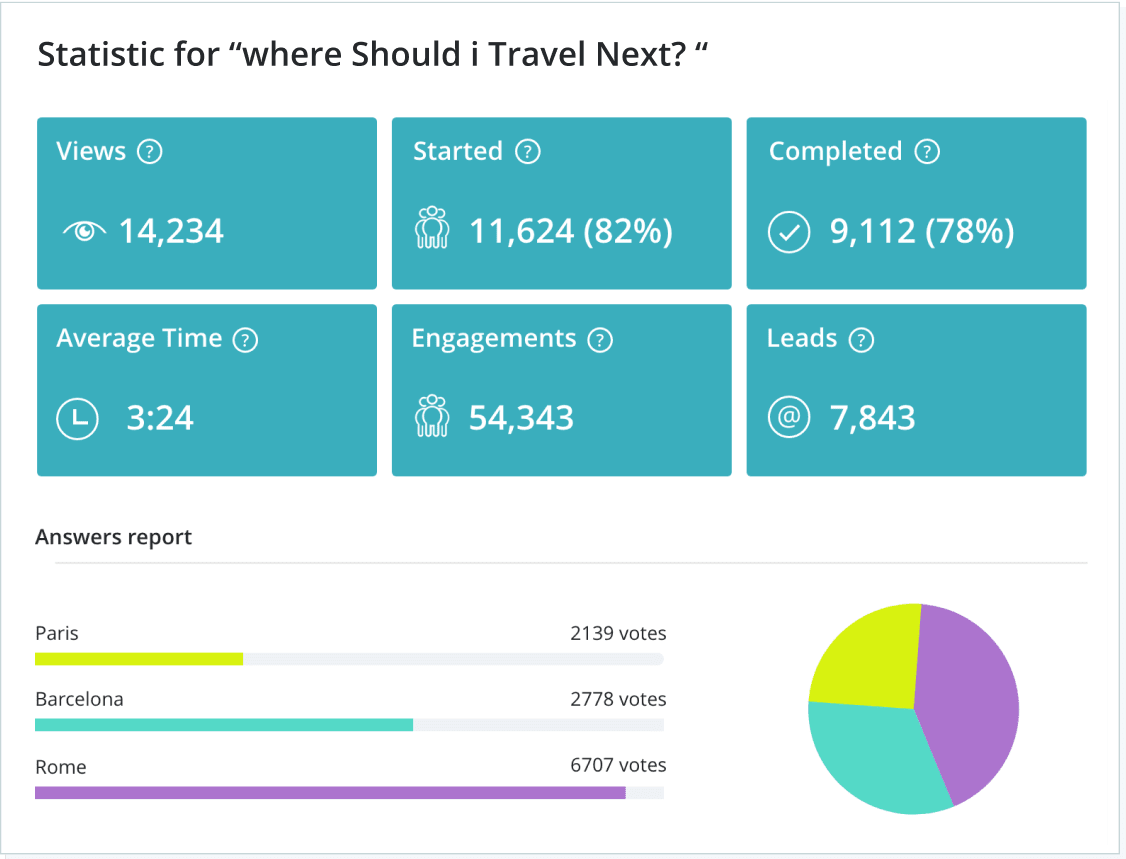
Task: Click the teal Barcelona vote bar
Action: [x=224, y=725]
